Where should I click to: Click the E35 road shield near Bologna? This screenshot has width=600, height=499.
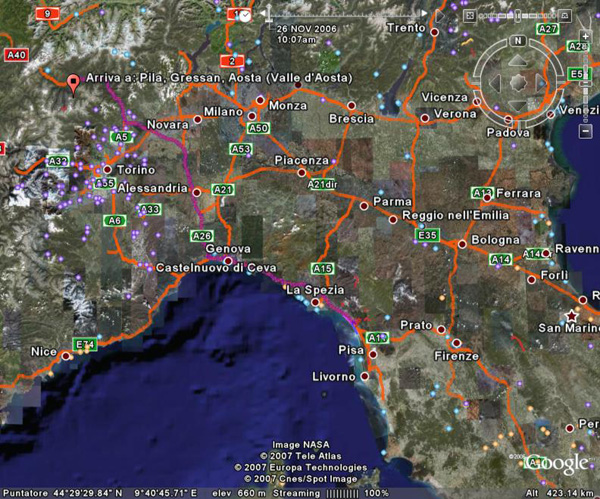click(428, 234)
